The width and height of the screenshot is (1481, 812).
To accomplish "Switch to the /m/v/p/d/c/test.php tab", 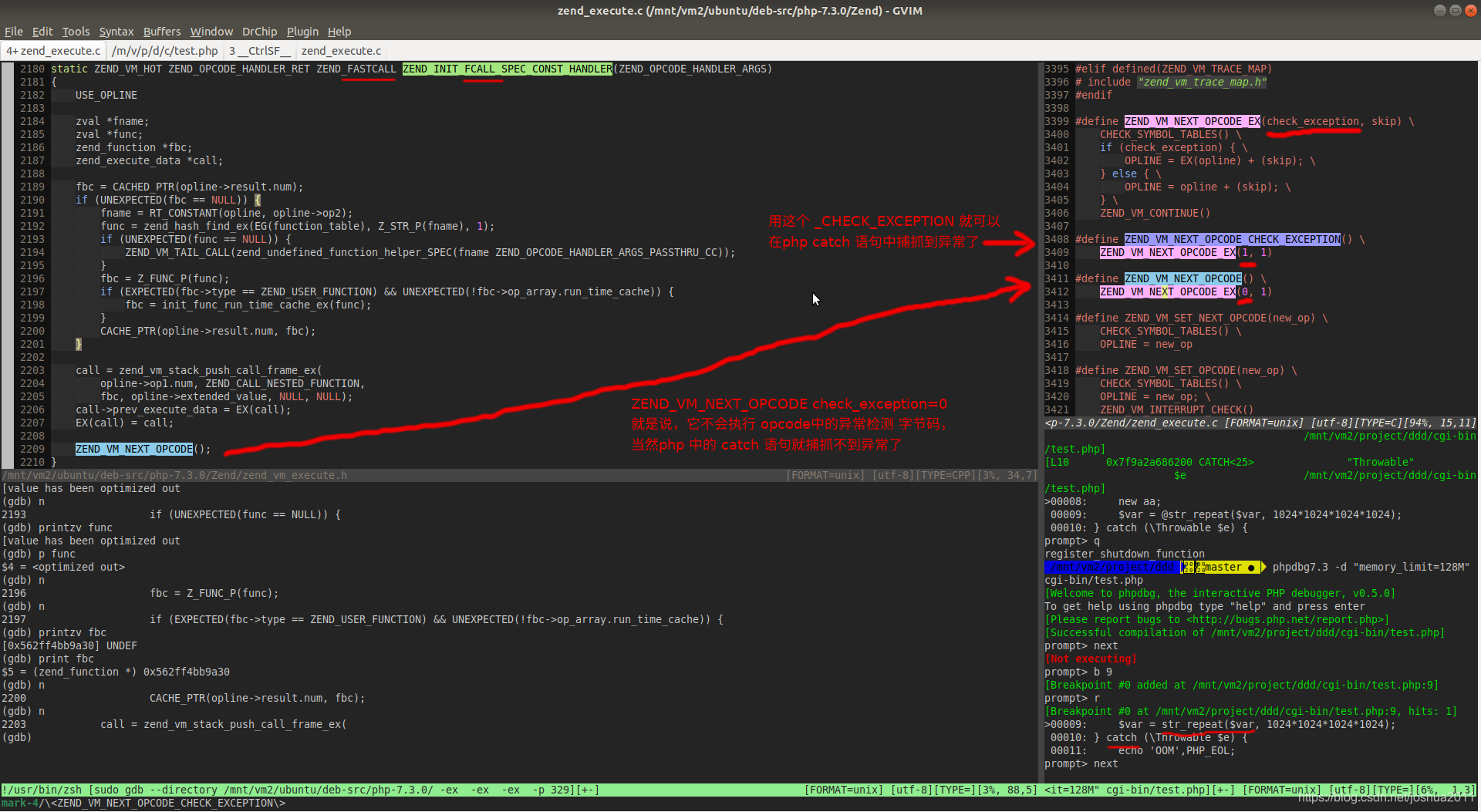I will click(164, 51).
